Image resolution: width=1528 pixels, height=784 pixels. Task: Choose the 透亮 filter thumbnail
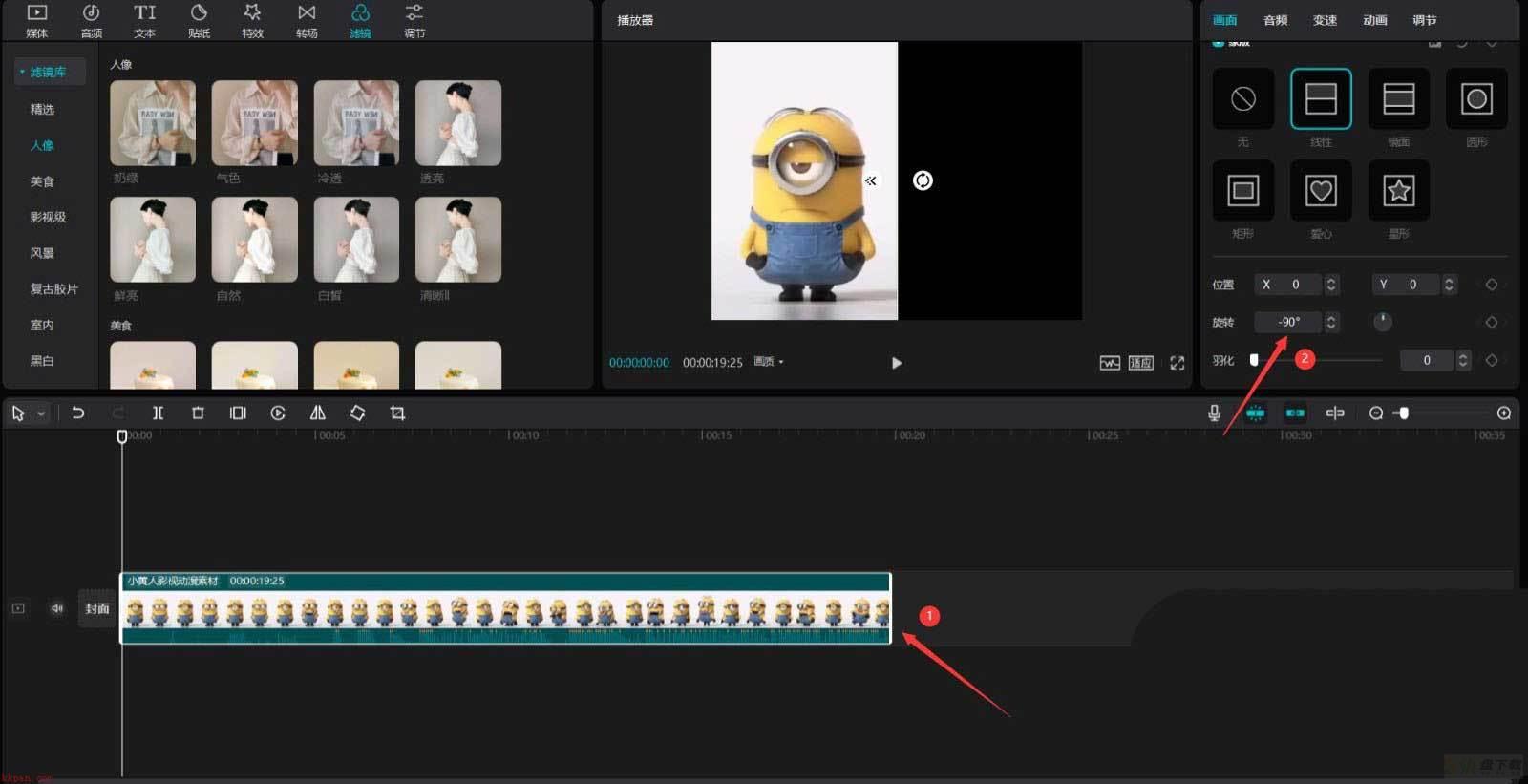pyautogui.click(x=458, y=123)
